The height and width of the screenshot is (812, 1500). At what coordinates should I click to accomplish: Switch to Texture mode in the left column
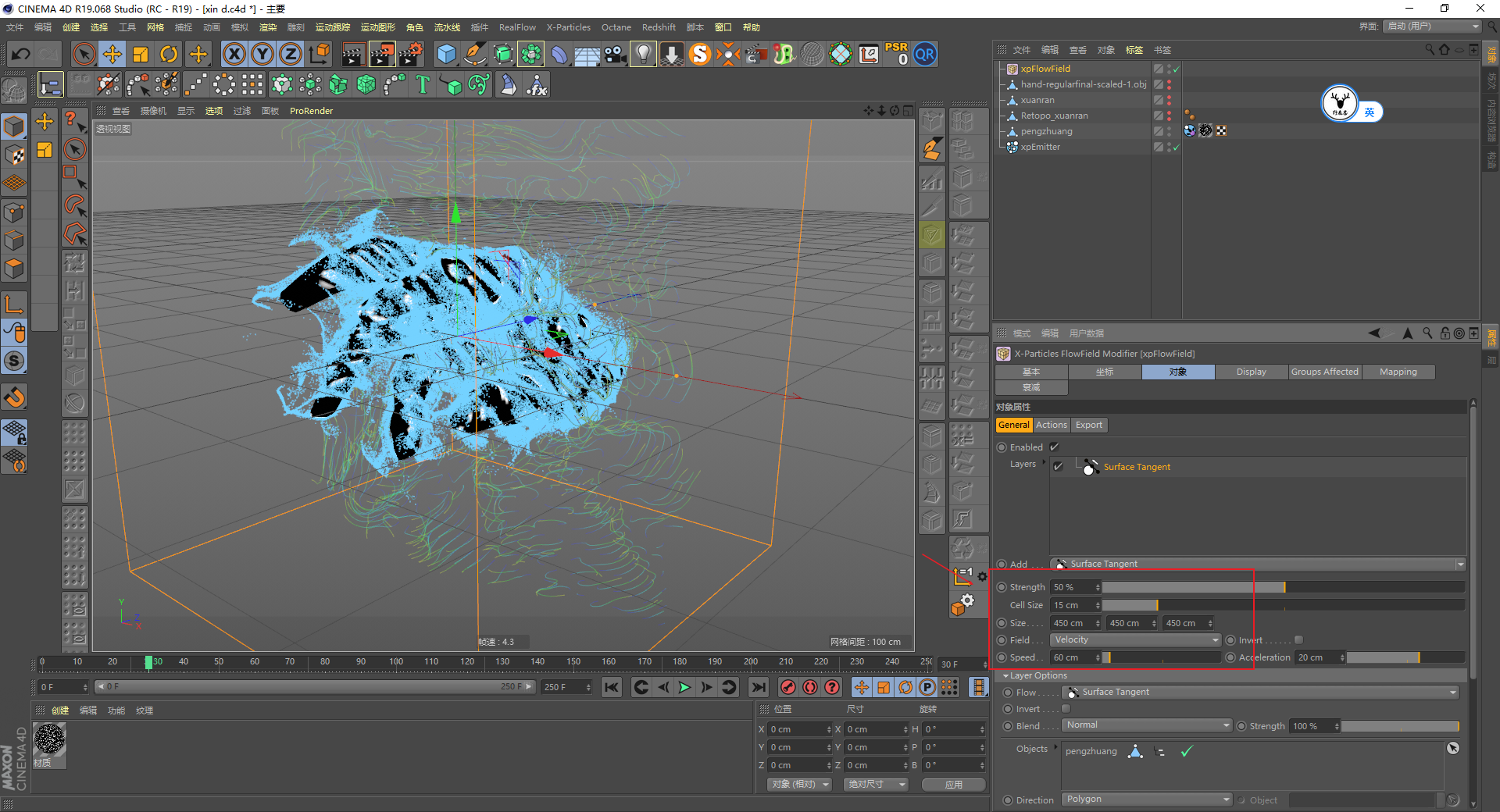[x=14, y=155]
